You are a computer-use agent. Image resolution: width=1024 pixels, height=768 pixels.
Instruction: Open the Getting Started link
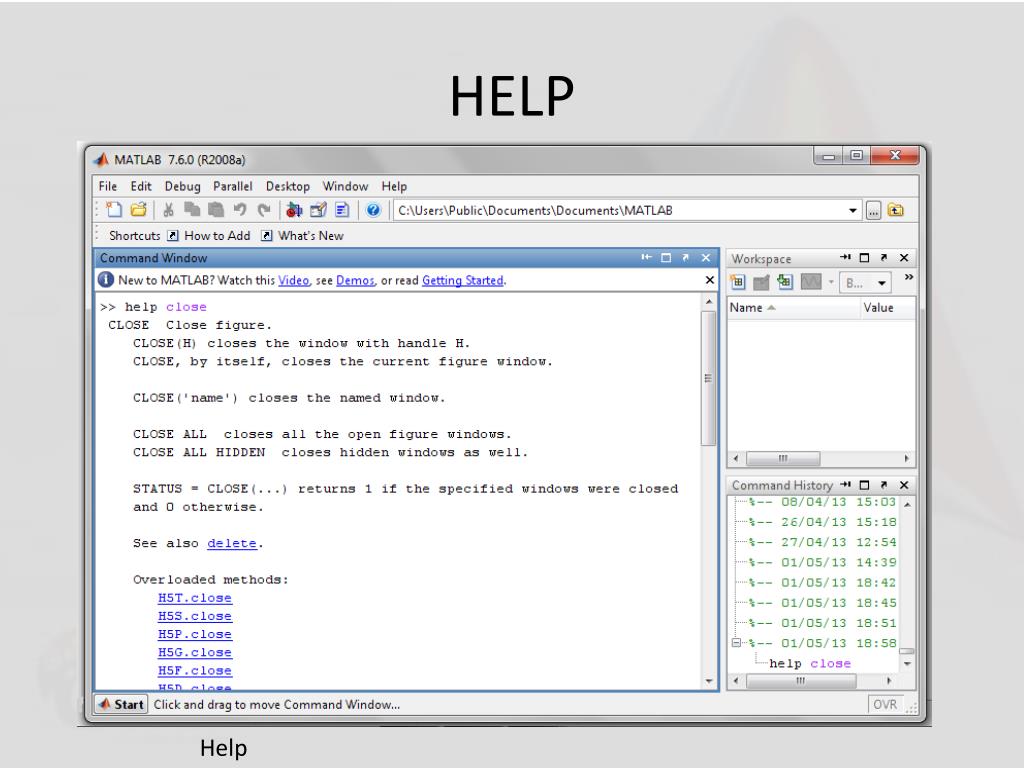(462, 280)
